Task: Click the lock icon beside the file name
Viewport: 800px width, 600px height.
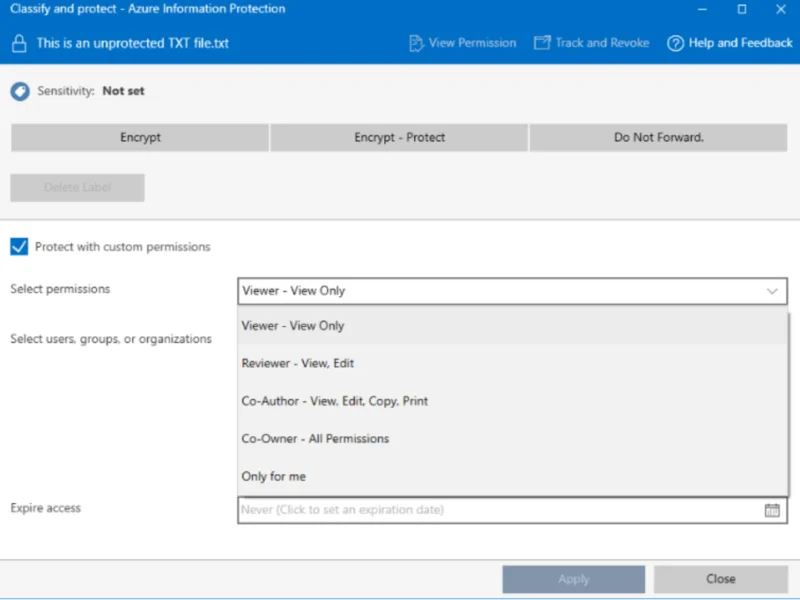Action: (x=19, y=43)
